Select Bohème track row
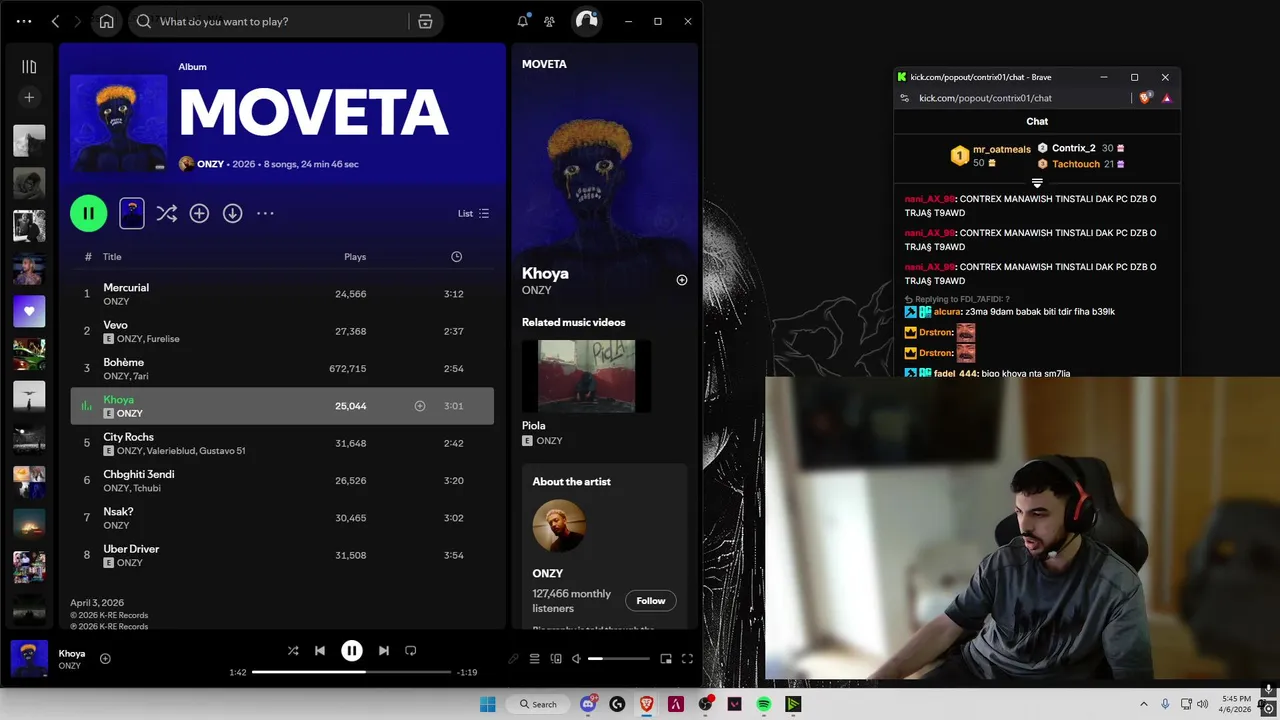Image resolution: width=1280 pixels, height=720 pixels. (x=282, y=369)
